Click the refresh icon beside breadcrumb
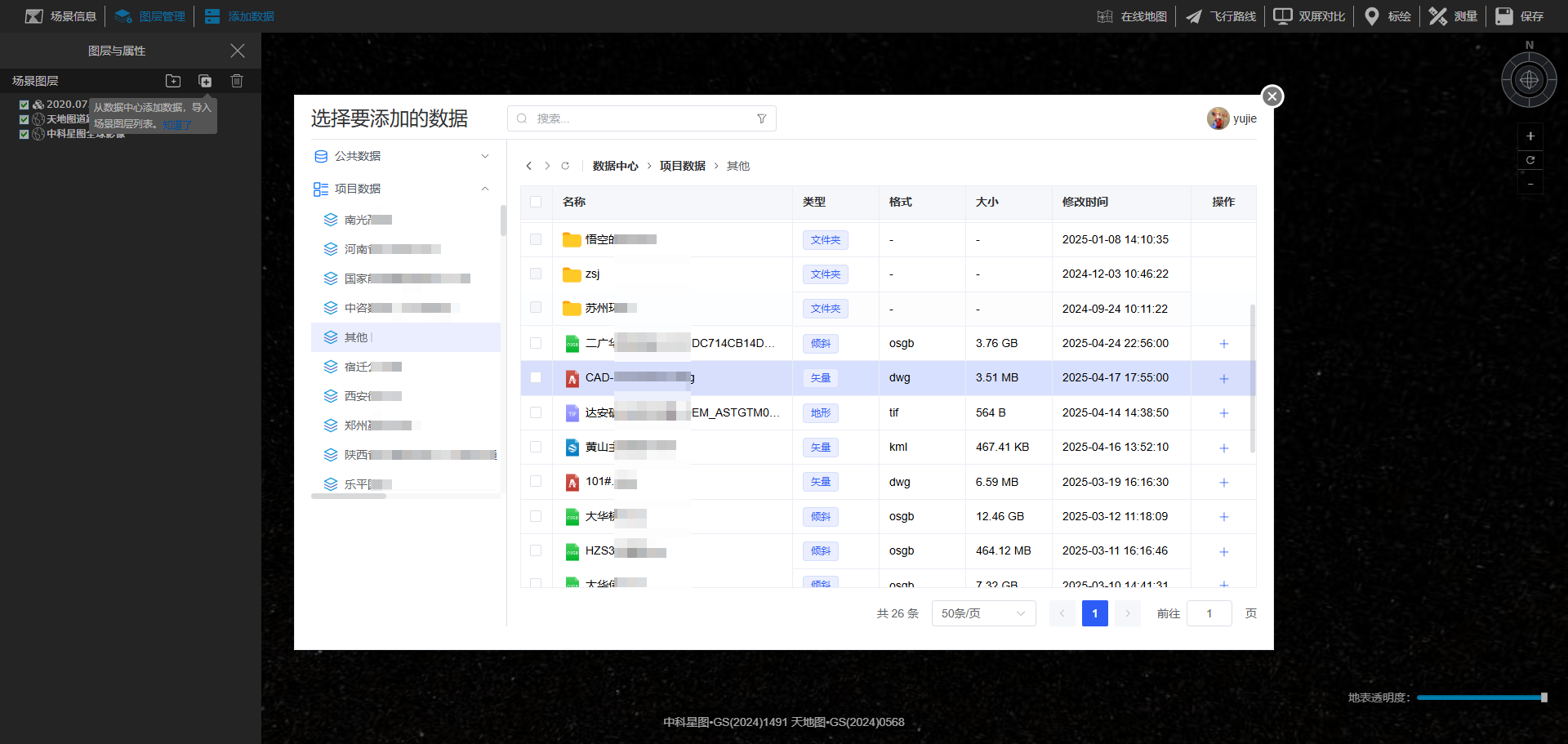This screenshot has height=744, width=1568. pyautogui.click(x=565, y=166)
